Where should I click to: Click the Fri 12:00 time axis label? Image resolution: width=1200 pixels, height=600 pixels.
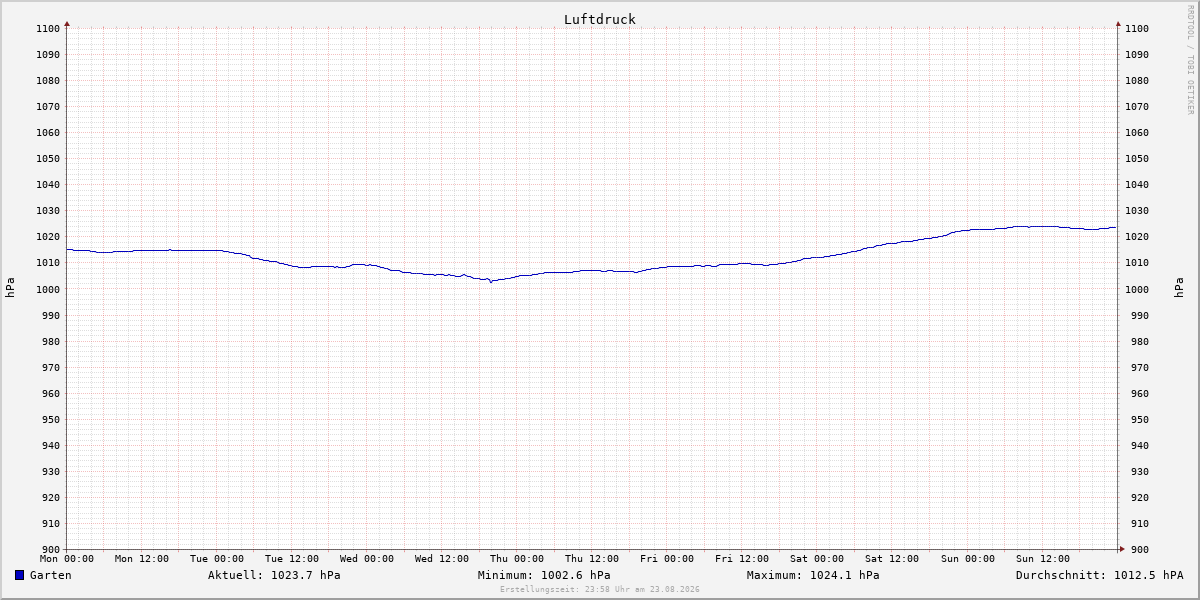(742, 559)
